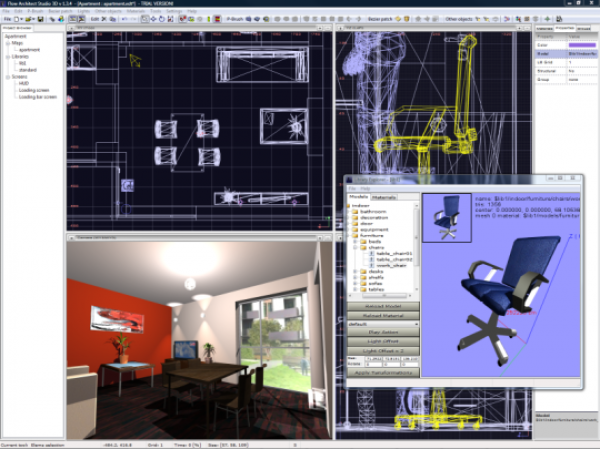Image resolution: width=600 pixels, height=449 pixels.
Task: Click the purple Color swatch value
Action: click(x=582, y=45)
